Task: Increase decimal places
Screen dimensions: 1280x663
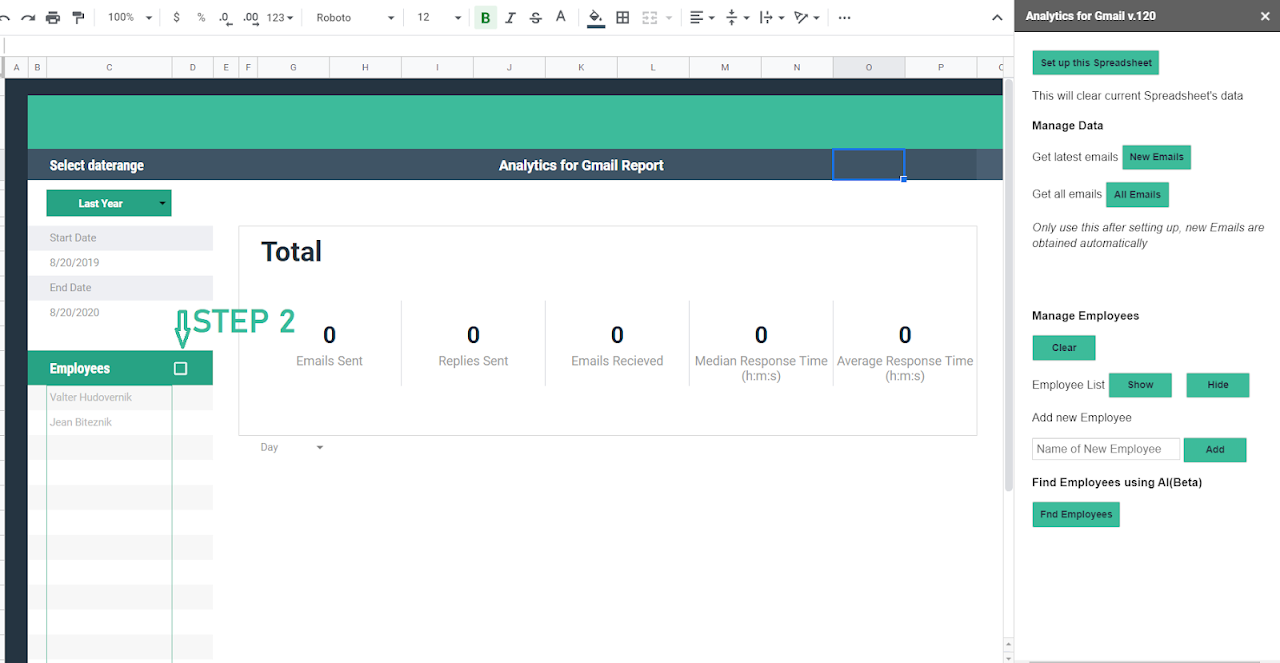Action: point(251,18)
